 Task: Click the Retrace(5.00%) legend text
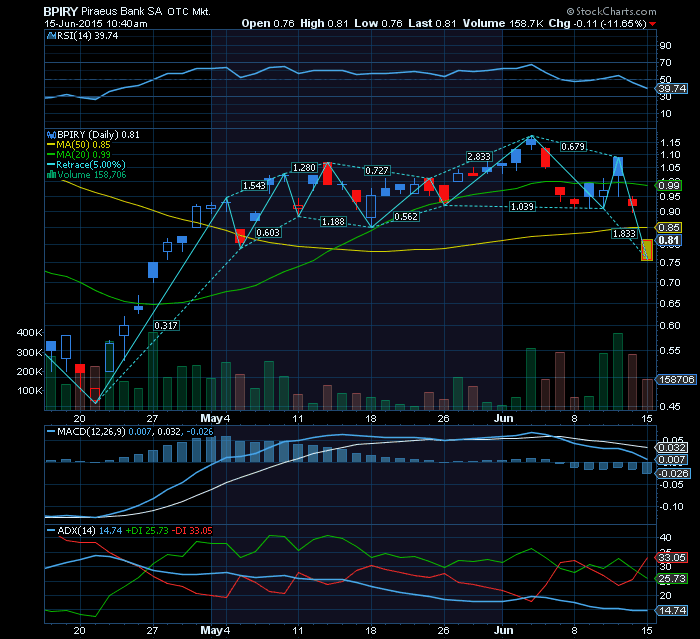click(91, 165)
